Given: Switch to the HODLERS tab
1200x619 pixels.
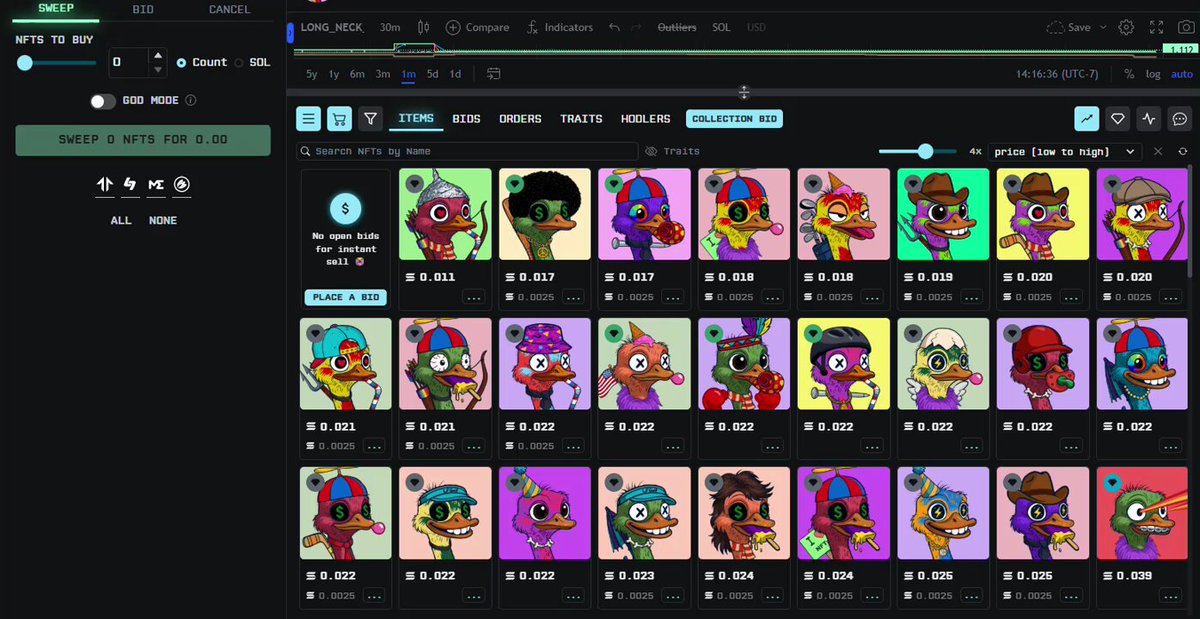Looking at the screenshot, I should tap(646, 119).
